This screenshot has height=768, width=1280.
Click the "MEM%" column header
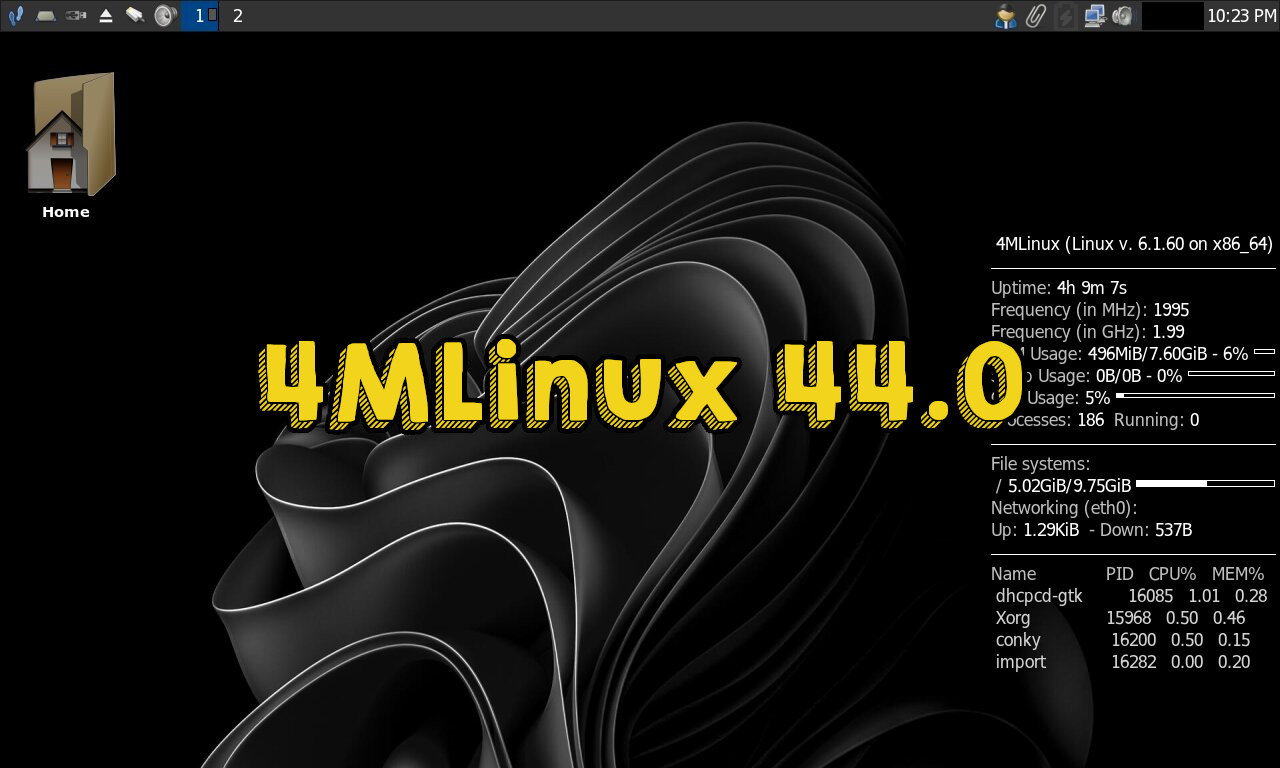click(x=1238, y=574)
